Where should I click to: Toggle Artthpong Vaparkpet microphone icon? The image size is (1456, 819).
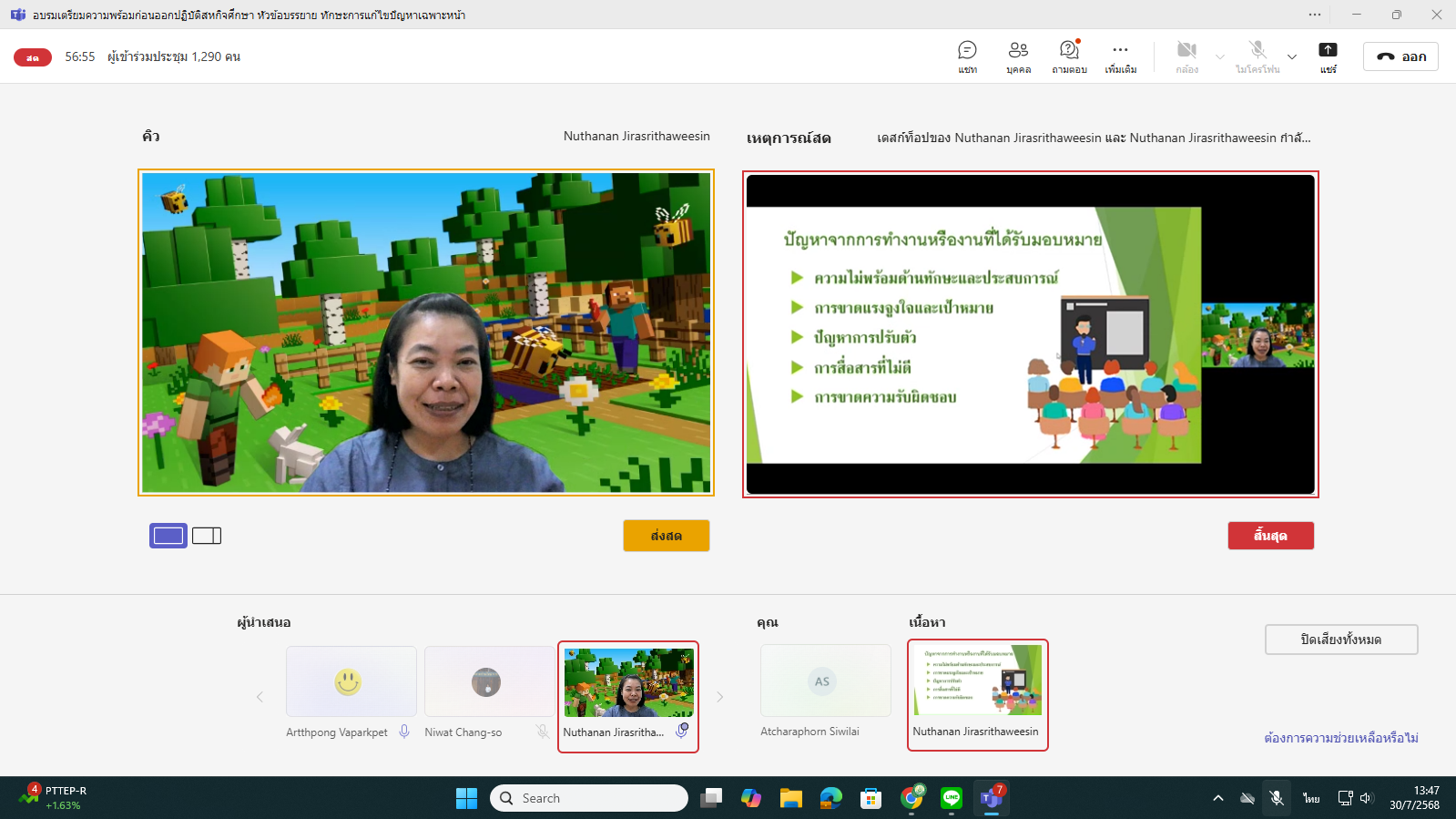tap(404, 732)
